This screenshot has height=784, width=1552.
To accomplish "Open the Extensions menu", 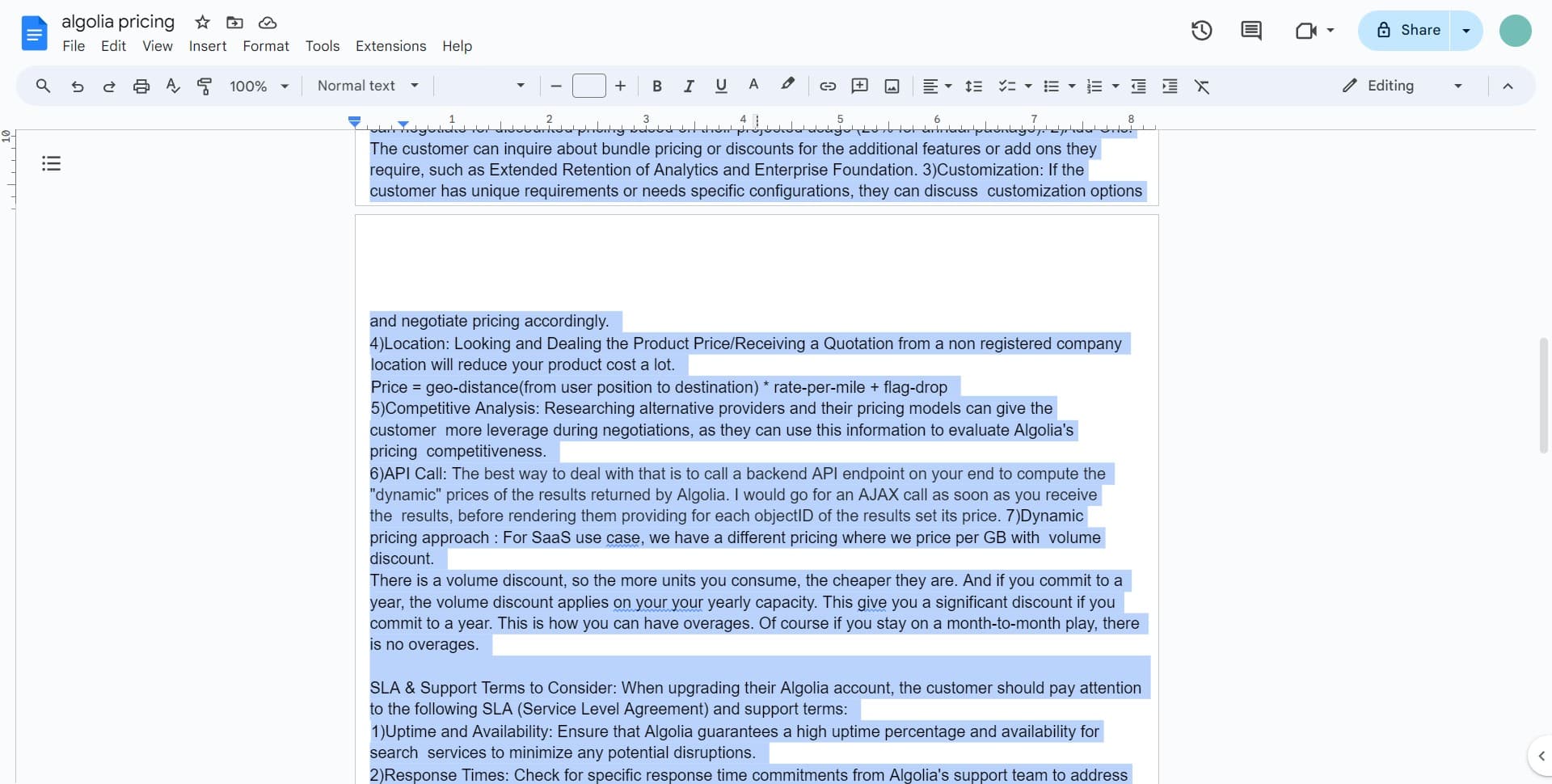I will pos(390,46).
